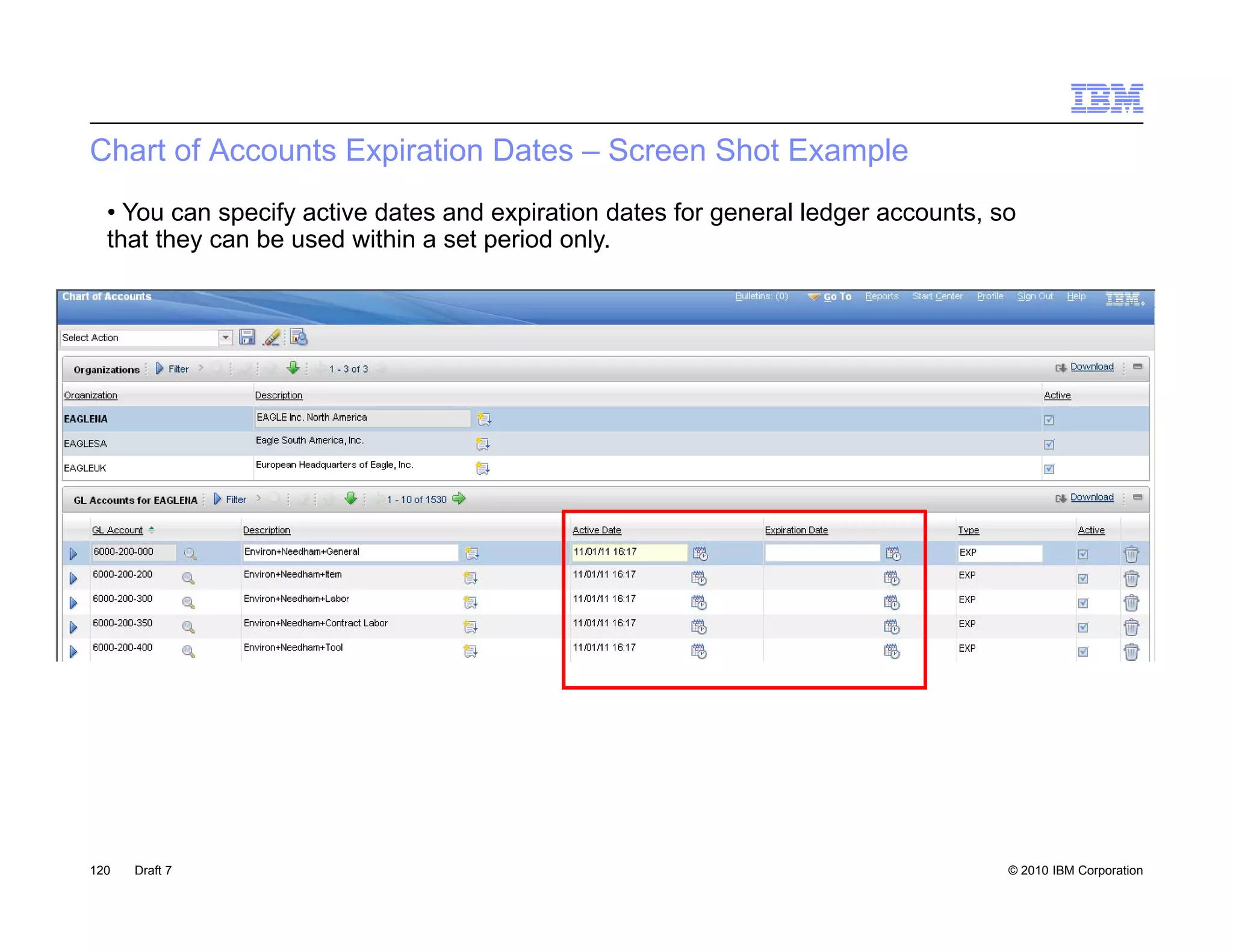Open Active Date calendar for 6000-200-200

[x=698, y=578]
